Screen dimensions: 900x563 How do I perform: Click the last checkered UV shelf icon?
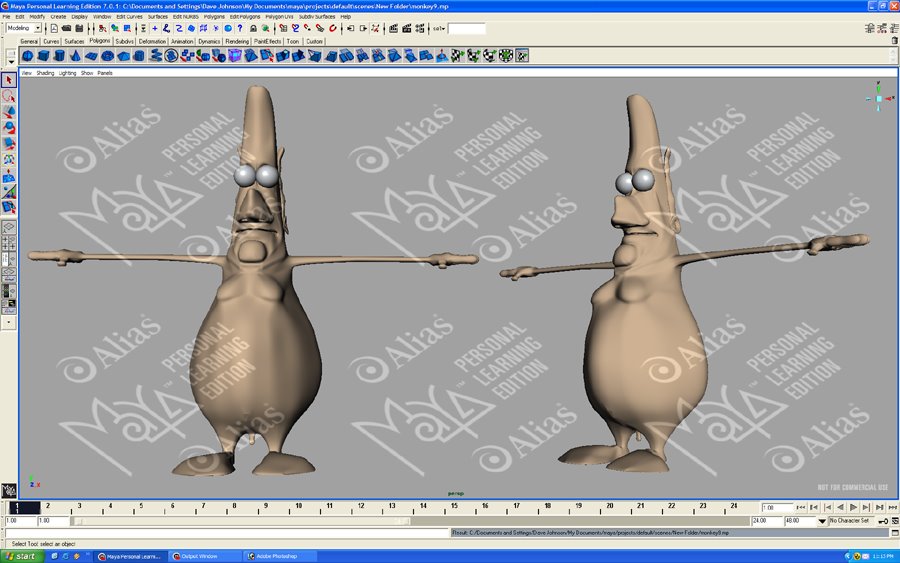(x=522, y=56)
